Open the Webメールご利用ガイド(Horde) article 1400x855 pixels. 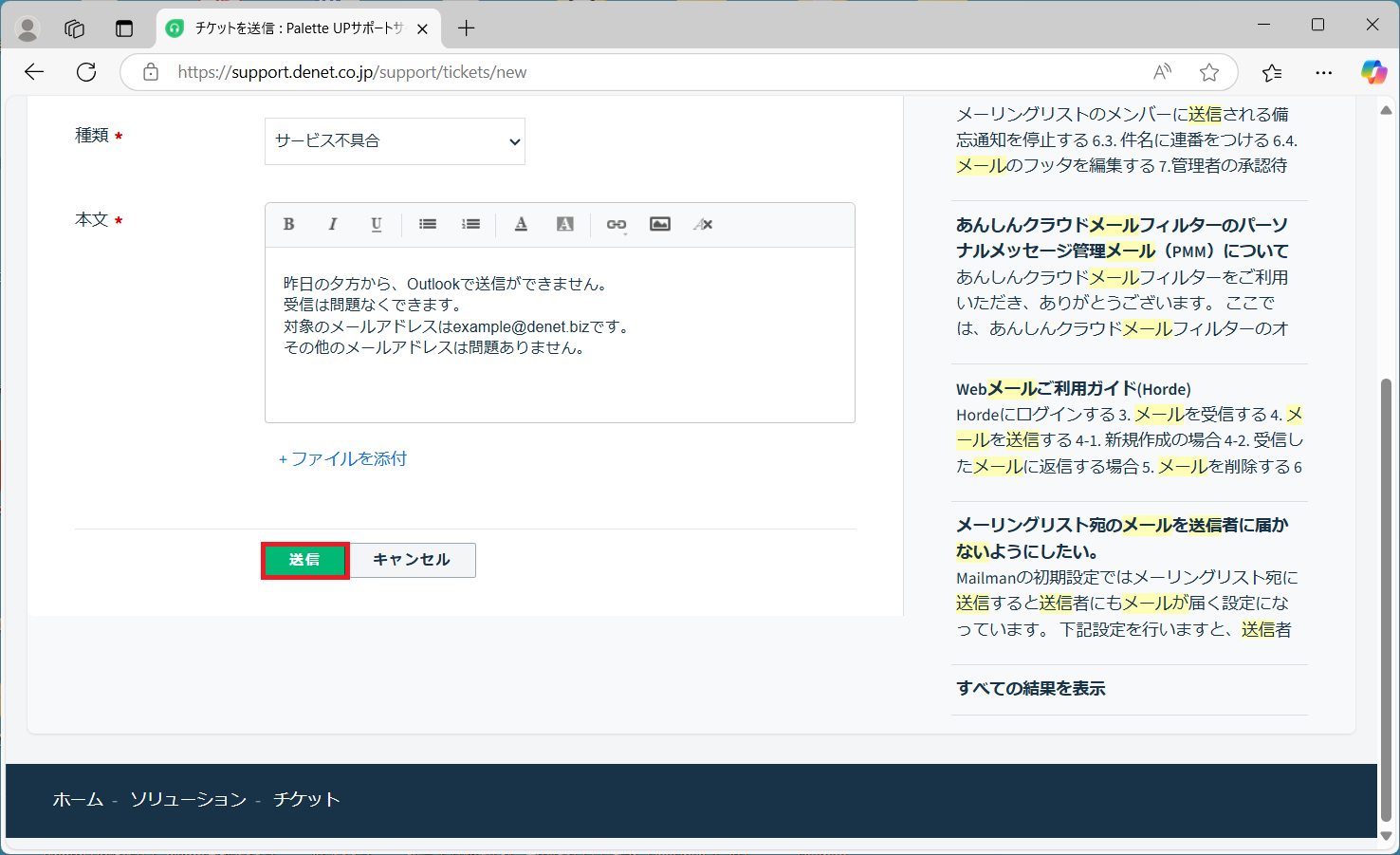(x=1073, y=388)
